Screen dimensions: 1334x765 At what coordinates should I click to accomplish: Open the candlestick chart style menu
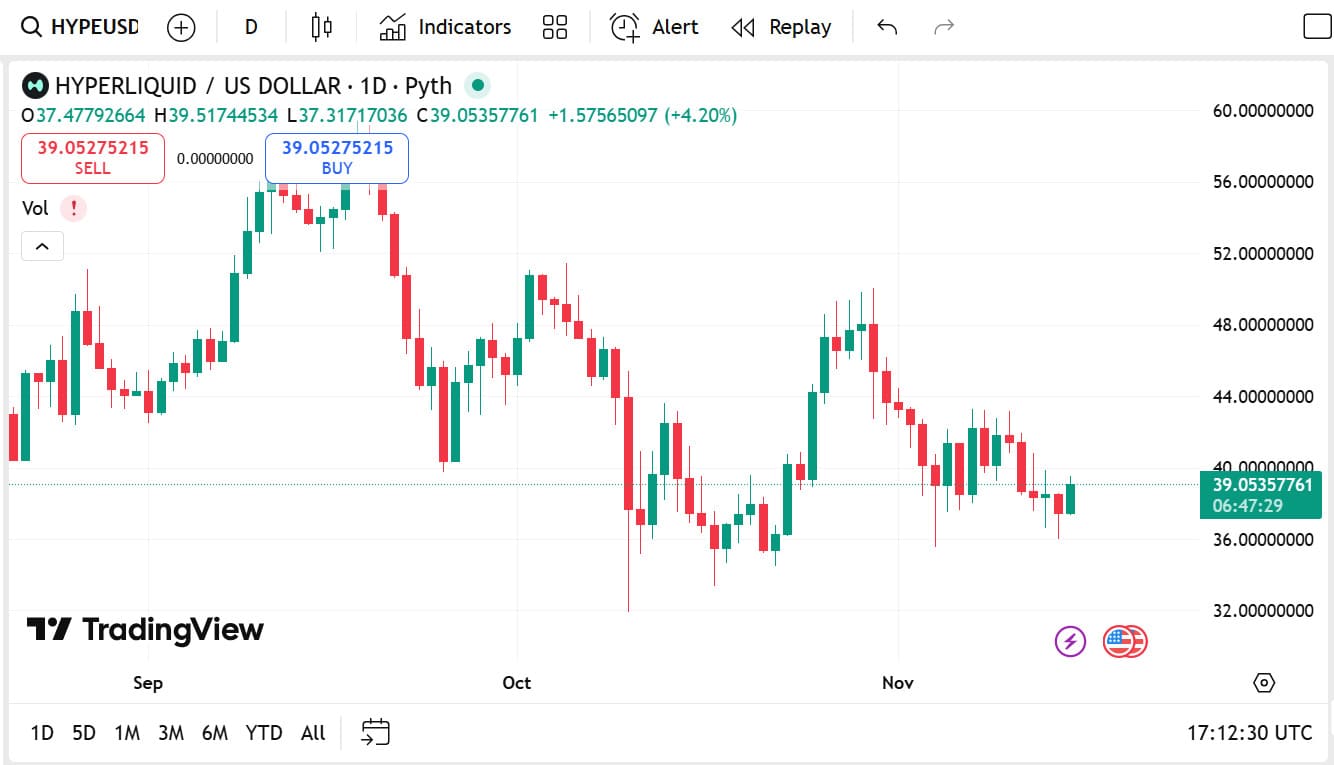[x=321, y=27]
